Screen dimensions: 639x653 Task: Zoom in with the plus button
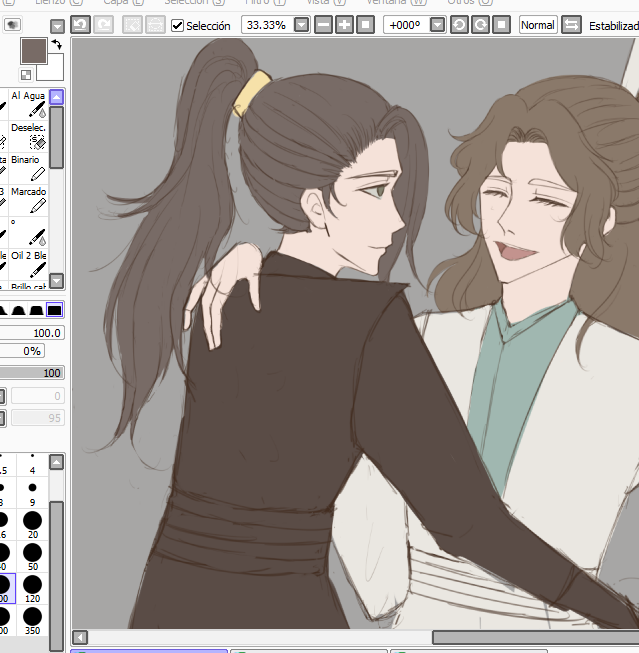point(344,25)
